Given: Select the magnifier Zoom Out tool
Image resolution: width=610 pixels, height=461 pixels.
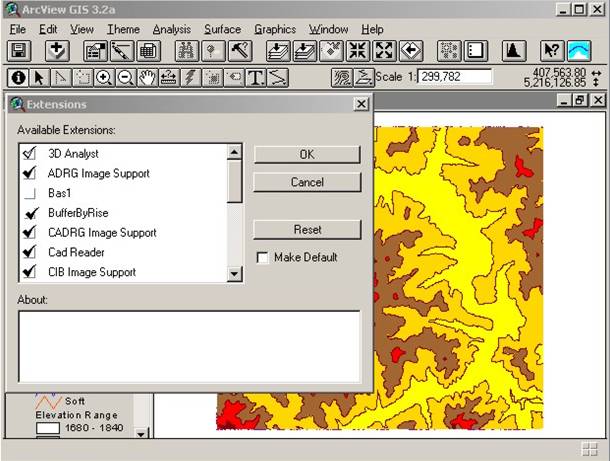Looking at the screenshot, I should 125,77.
